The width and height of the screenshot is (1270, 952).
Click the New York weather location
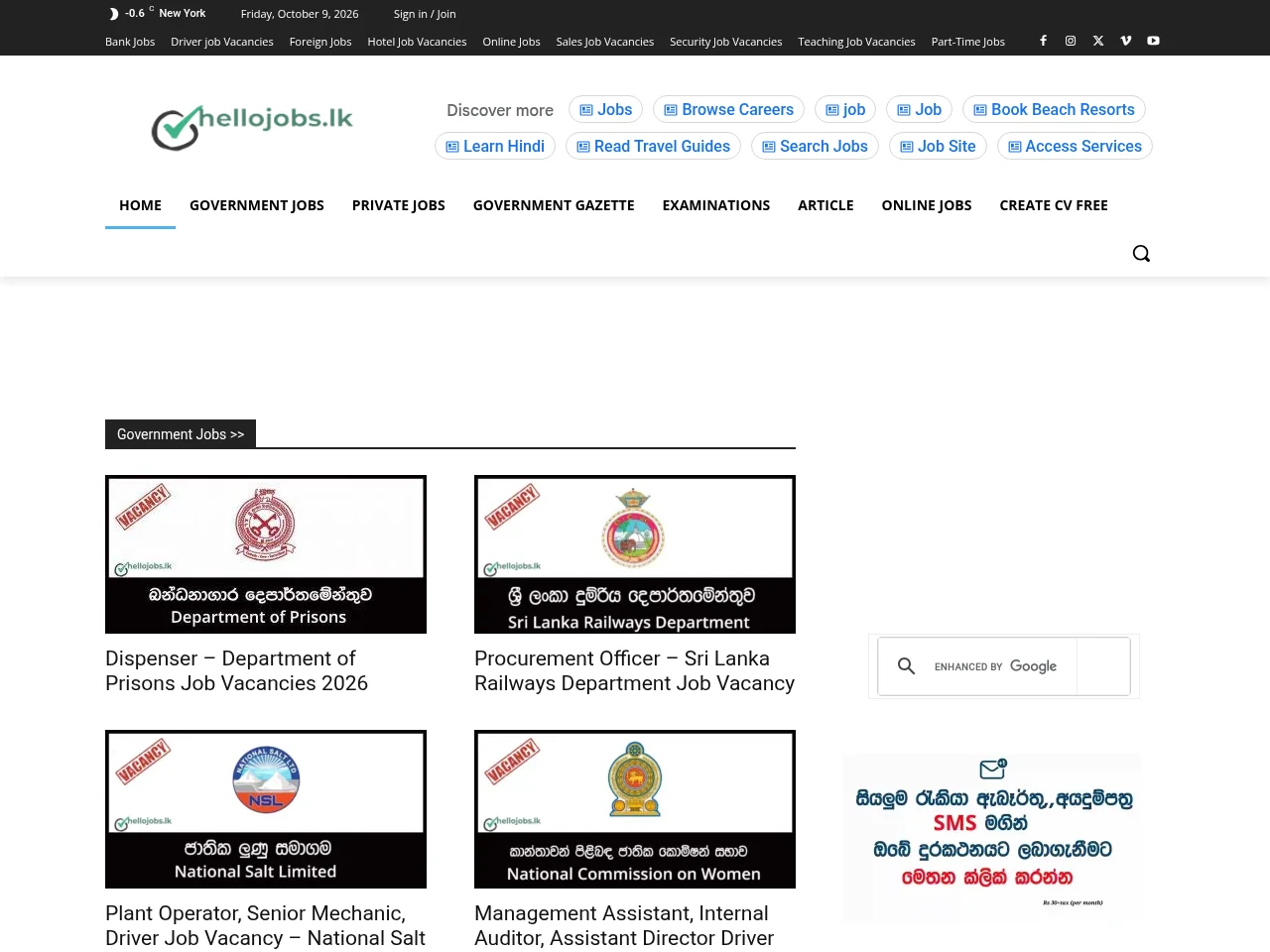(183, 14)
